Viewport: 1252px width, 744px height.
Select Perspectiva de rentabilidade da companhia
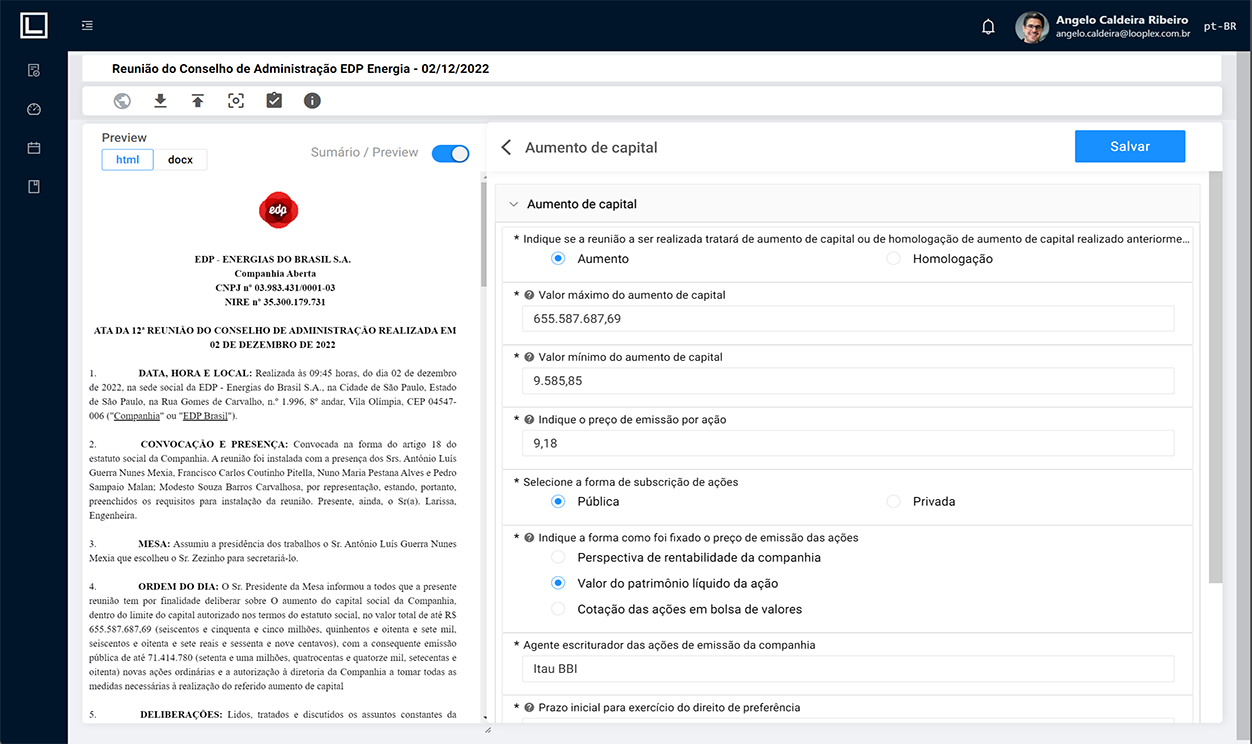[x=558, y=557]
